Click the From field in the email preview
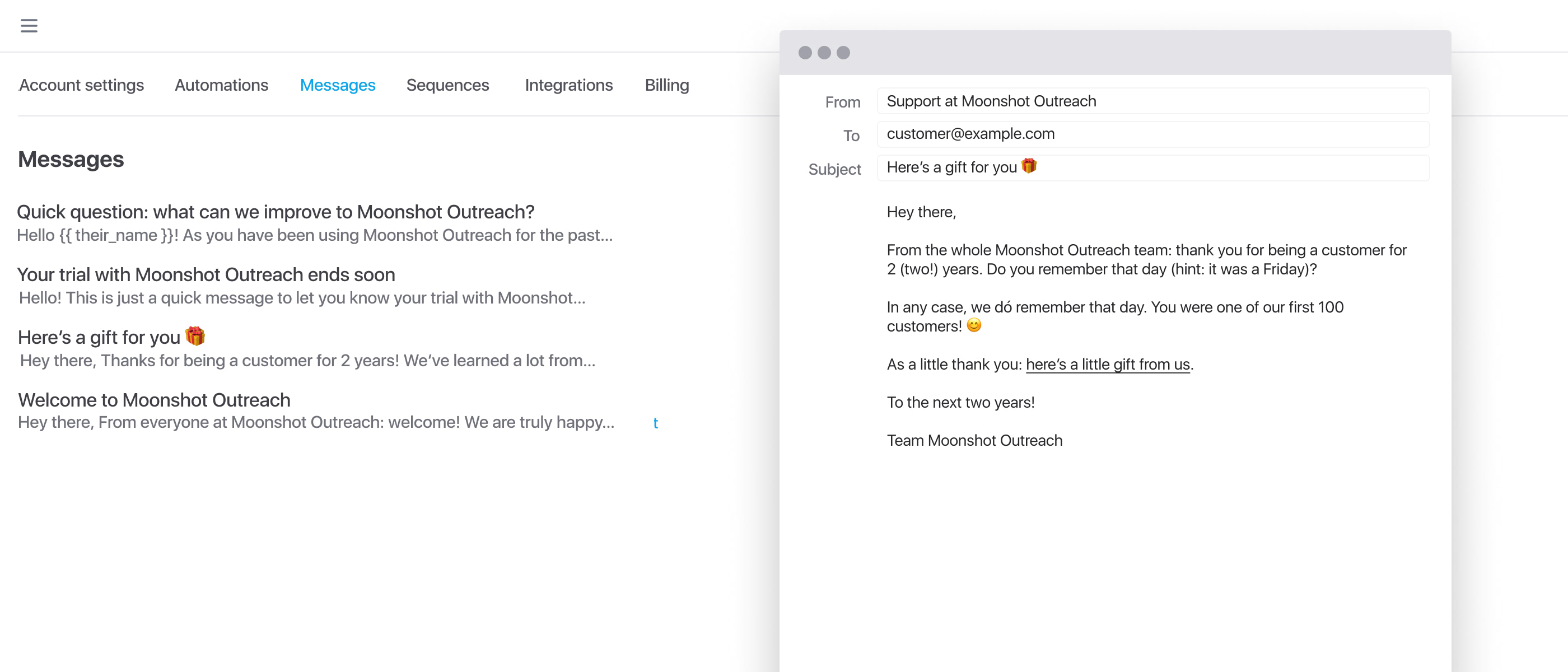 coord(1152,101)
